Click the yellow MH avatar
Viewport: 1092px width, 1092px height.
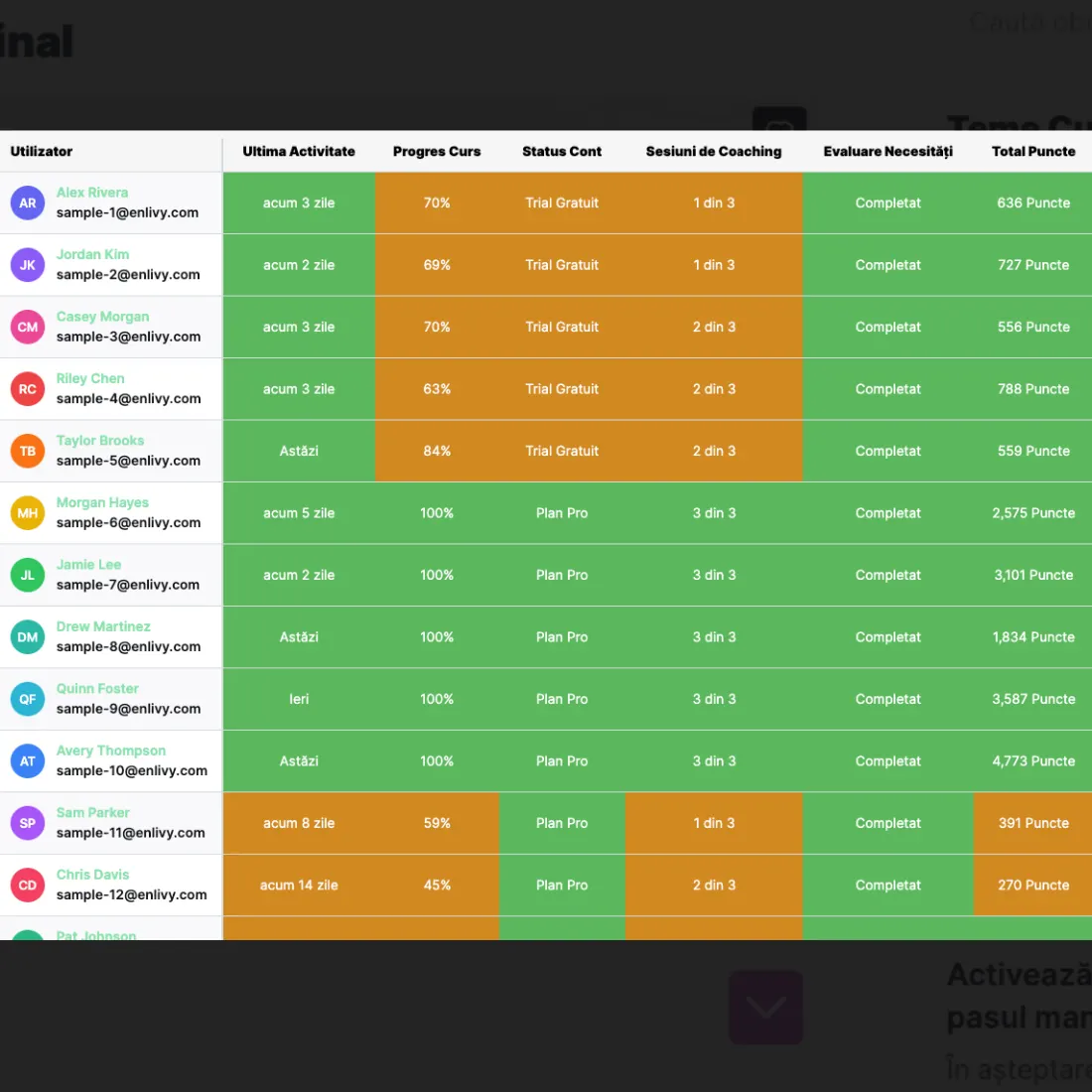(x=27, y=512)
